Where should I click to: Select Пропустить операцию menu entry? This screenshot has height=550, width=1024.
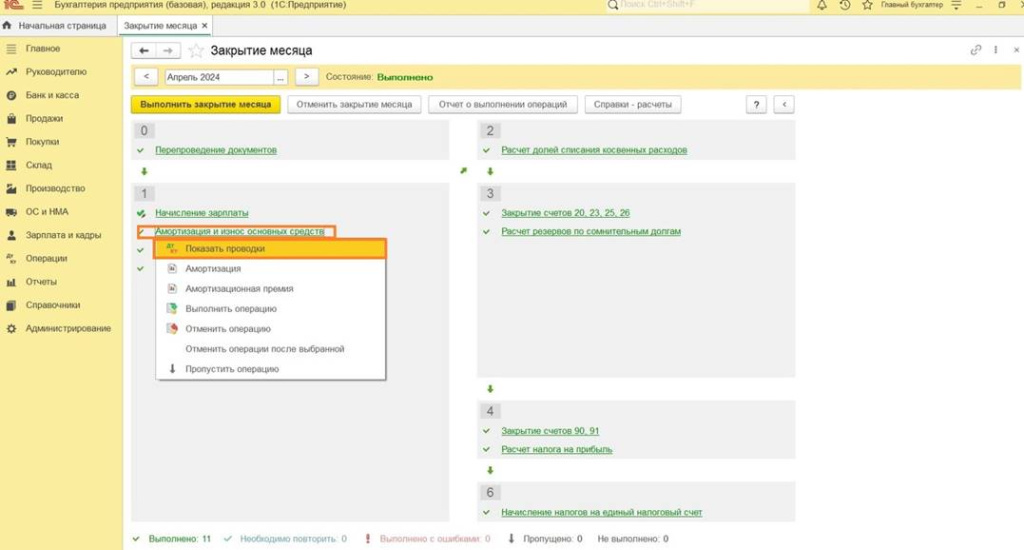tap(232, 369)
